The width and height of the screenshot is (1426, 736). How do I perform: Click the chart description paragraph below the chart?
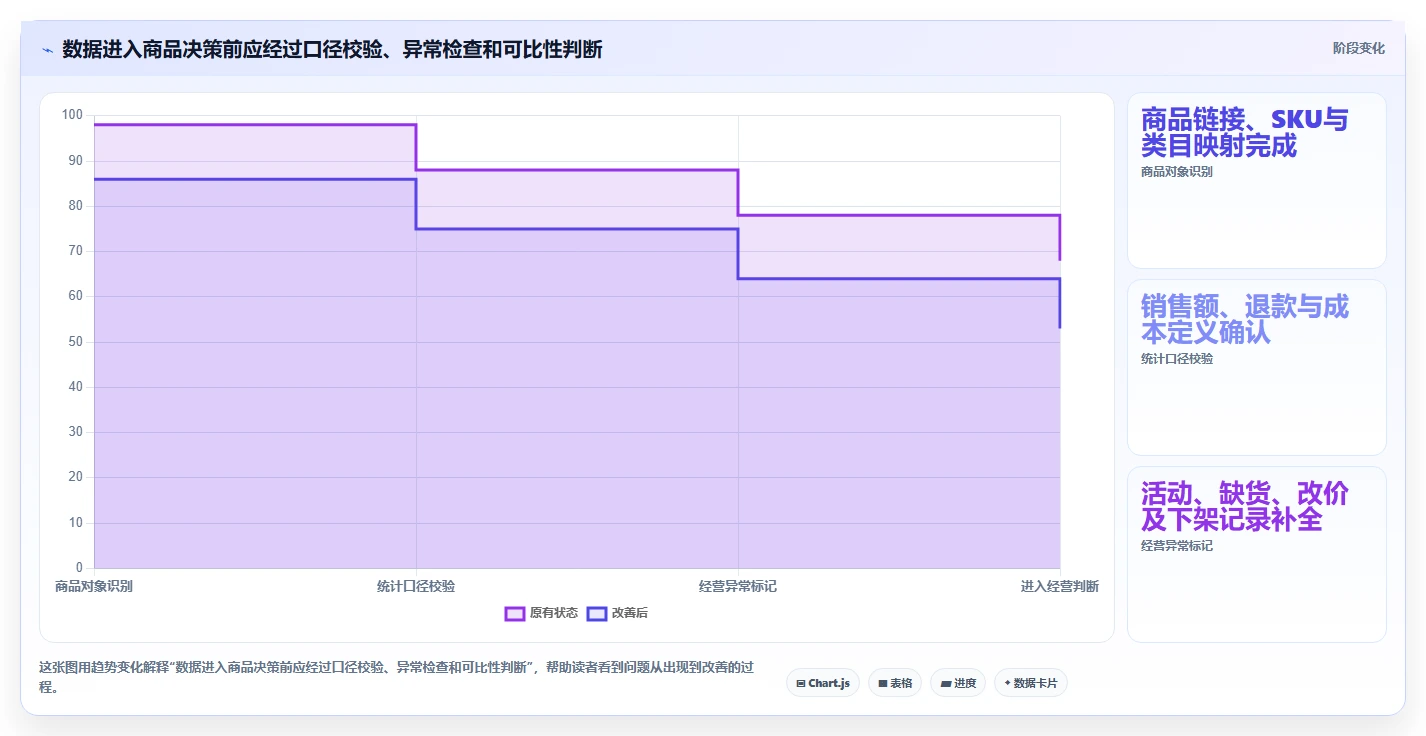(x=396, y=678)
